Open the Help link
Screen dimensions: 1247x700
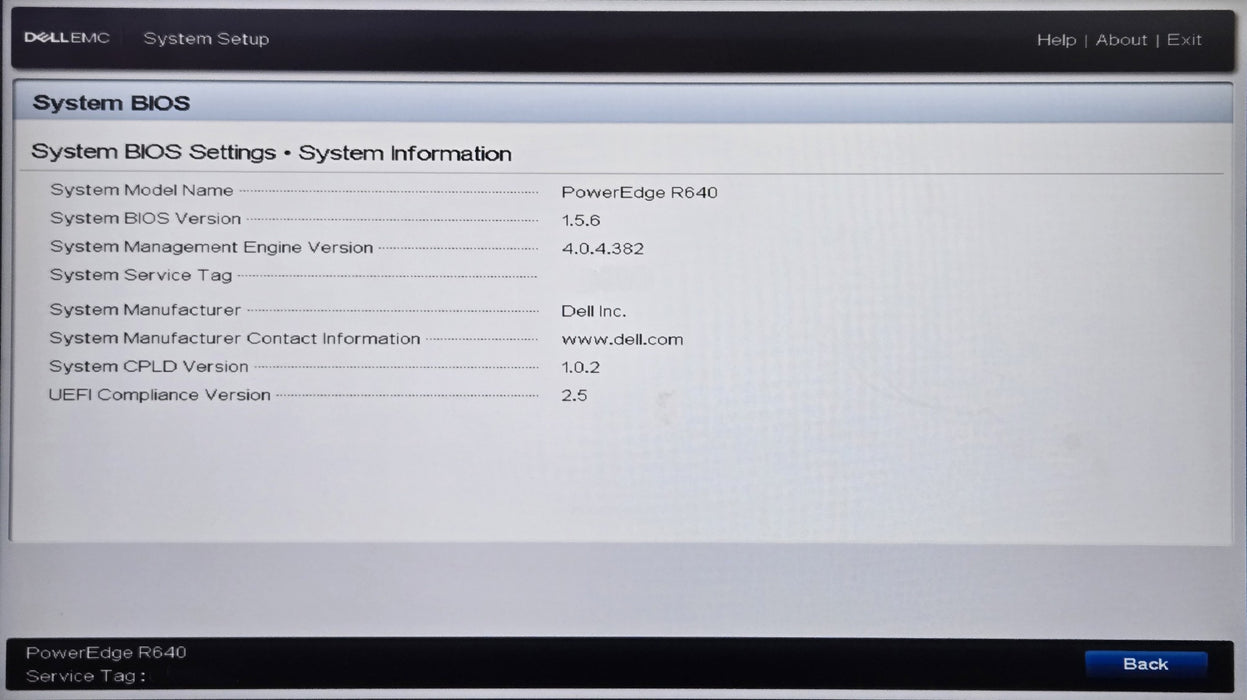pos(1056,40)
